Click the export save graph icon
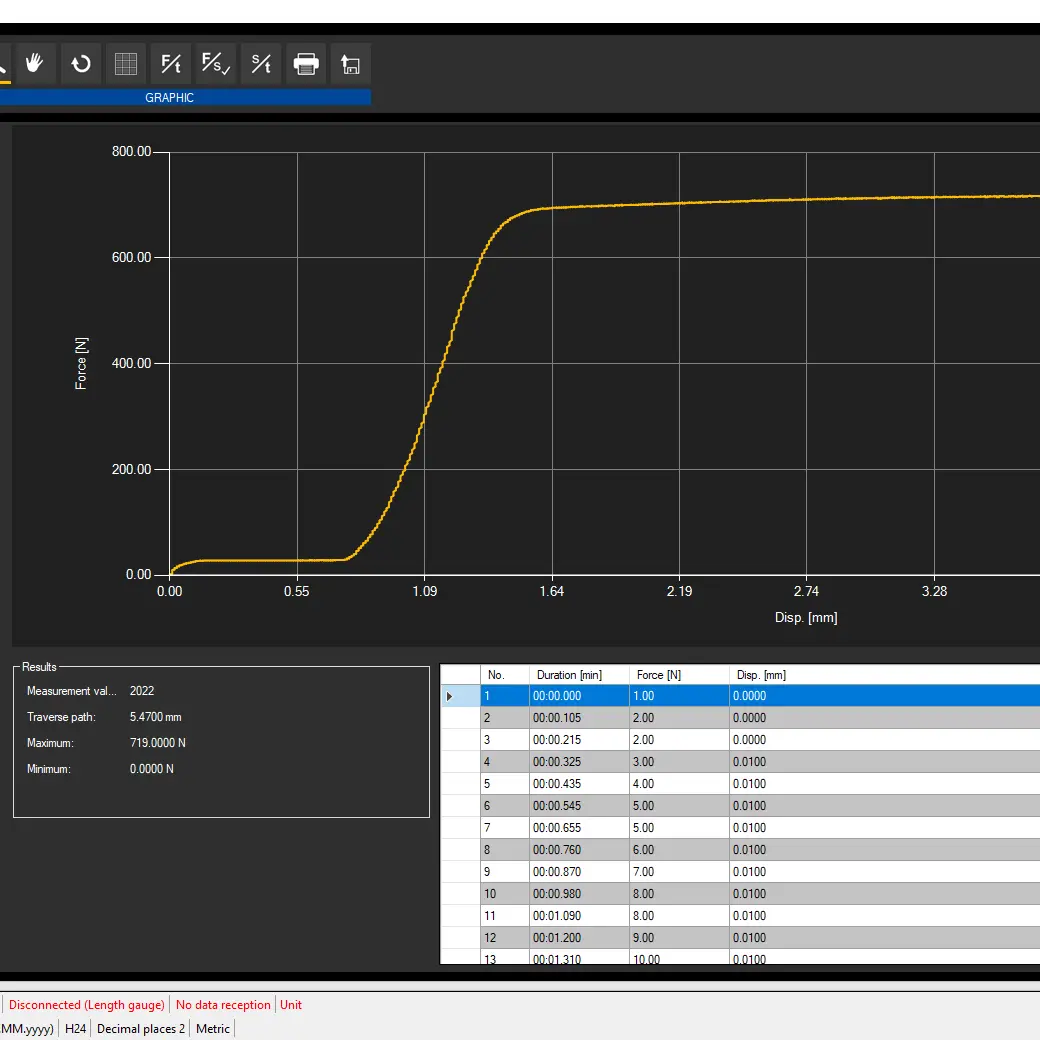The height and width of the screenshot is (1040, 1040). point(351,64)
